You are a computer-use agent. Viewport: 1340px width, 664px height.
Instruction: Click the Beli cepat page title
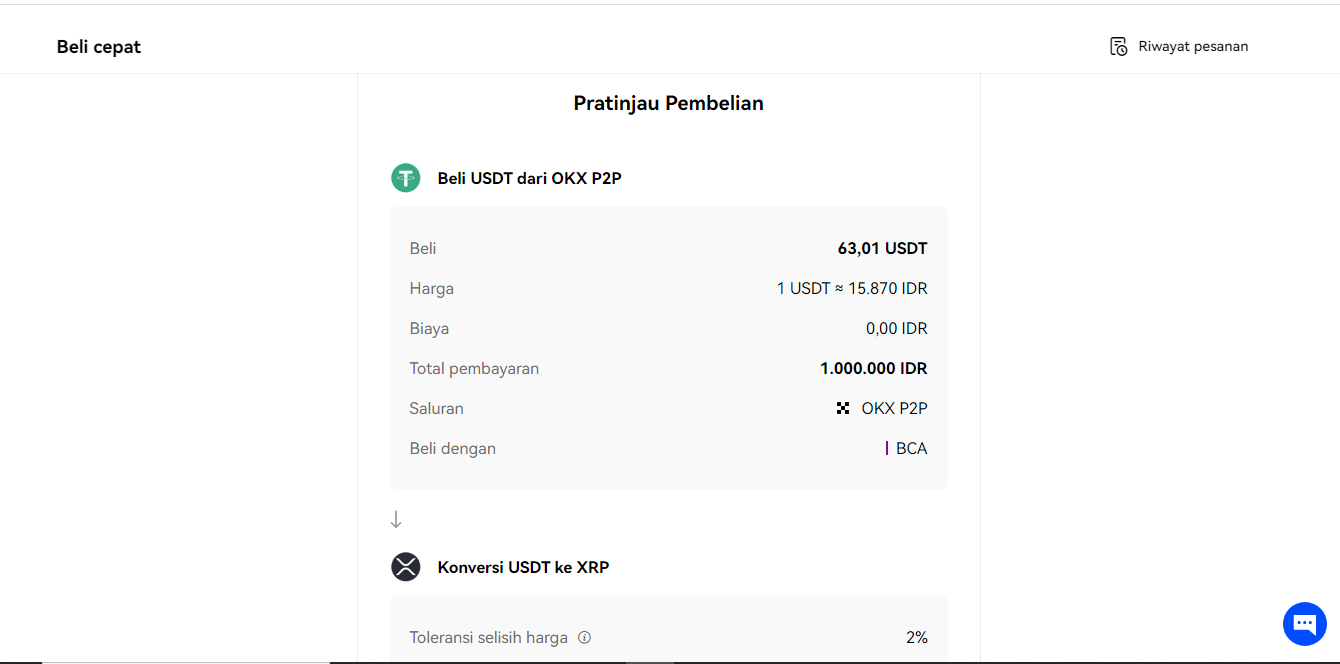pos(99,47)
